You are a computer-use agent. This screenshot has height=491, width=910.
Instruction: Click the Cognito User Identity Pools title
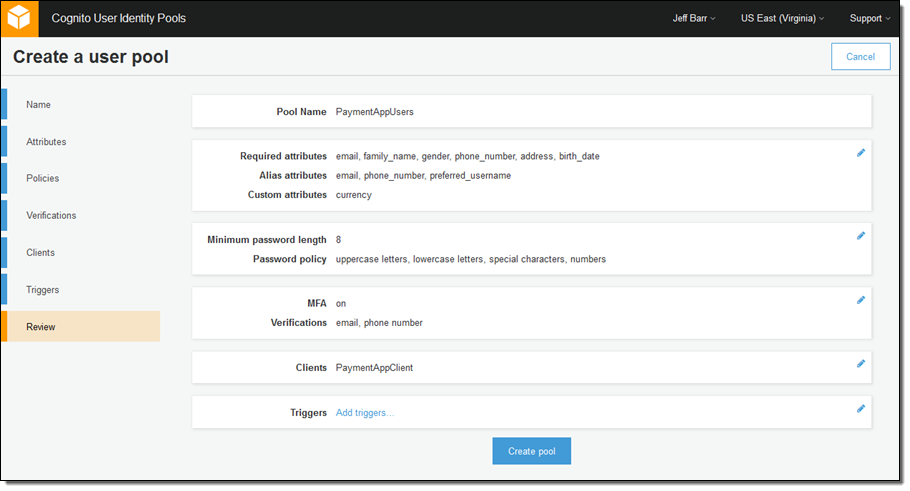tap(118, 19)
